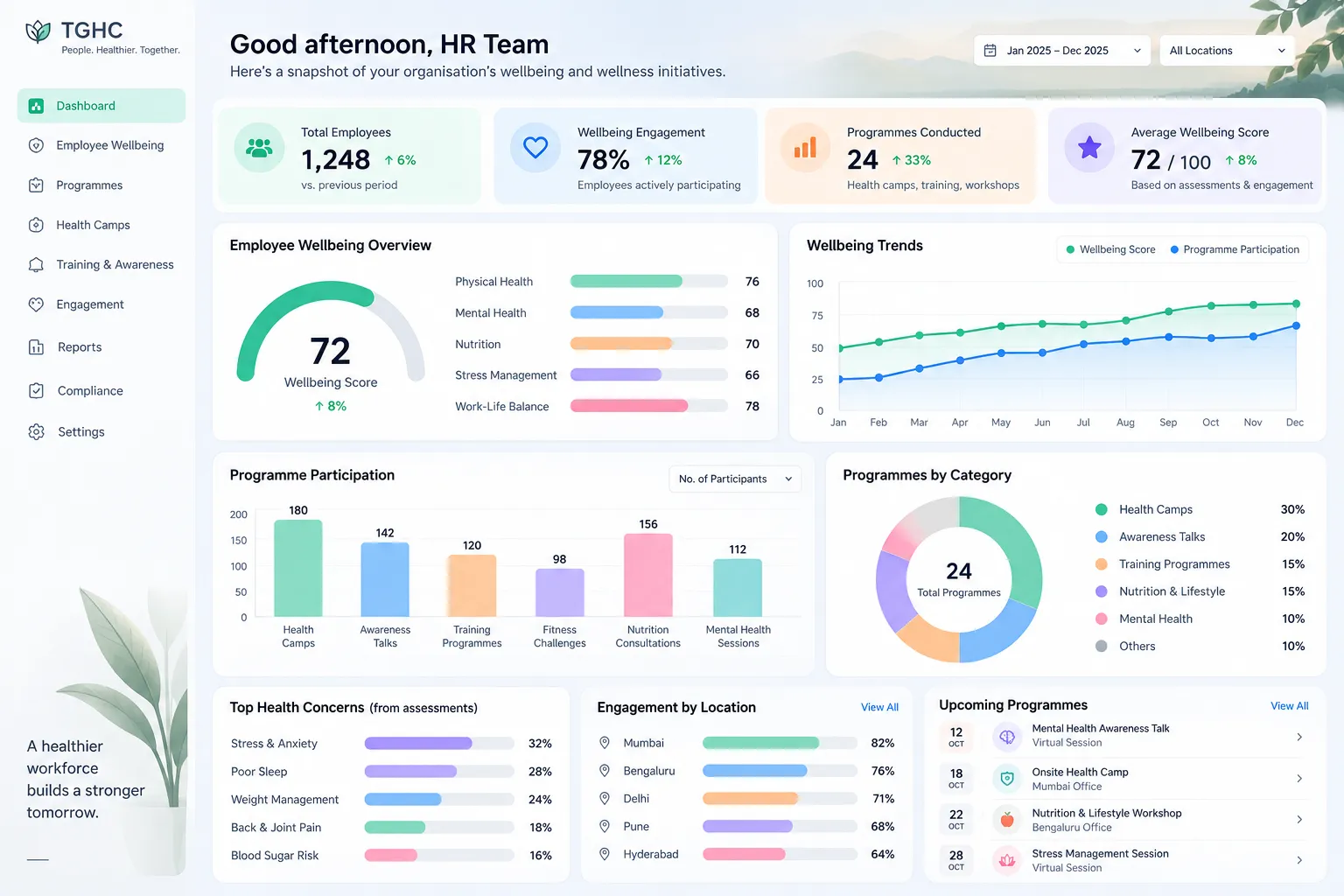This screenshot has height=896, width=1344.
Task: Click the Nutrition & Lifestyle Workshop apple icon
Action: (1007, 820)
